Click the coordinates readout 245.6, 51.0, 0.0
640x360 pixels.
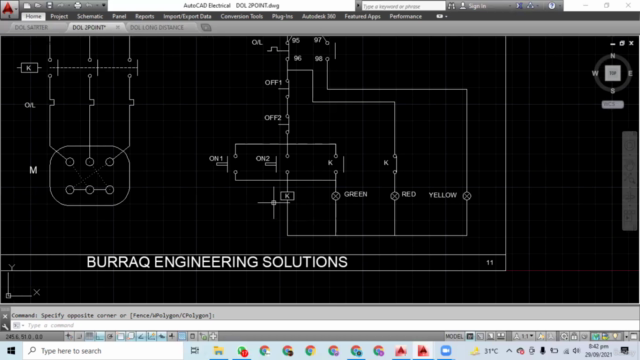pyautogui.click(x=24, y=337)
